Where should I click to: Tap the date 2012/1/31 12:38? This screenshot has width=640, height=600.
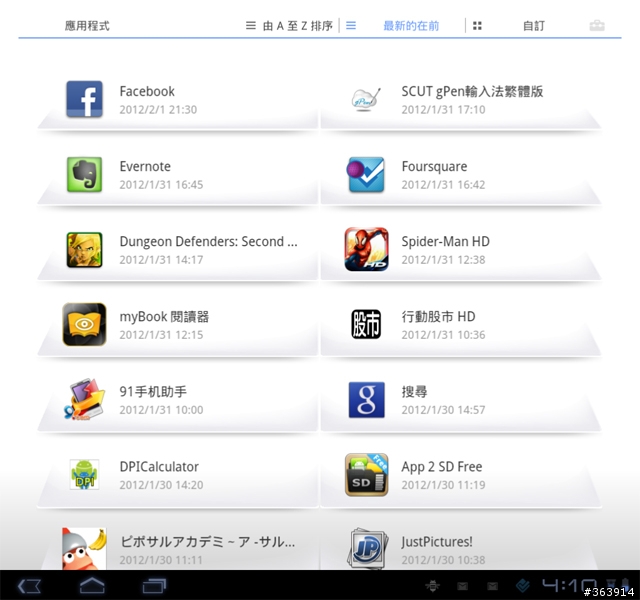pyautogui.click(x=443, y=260)
